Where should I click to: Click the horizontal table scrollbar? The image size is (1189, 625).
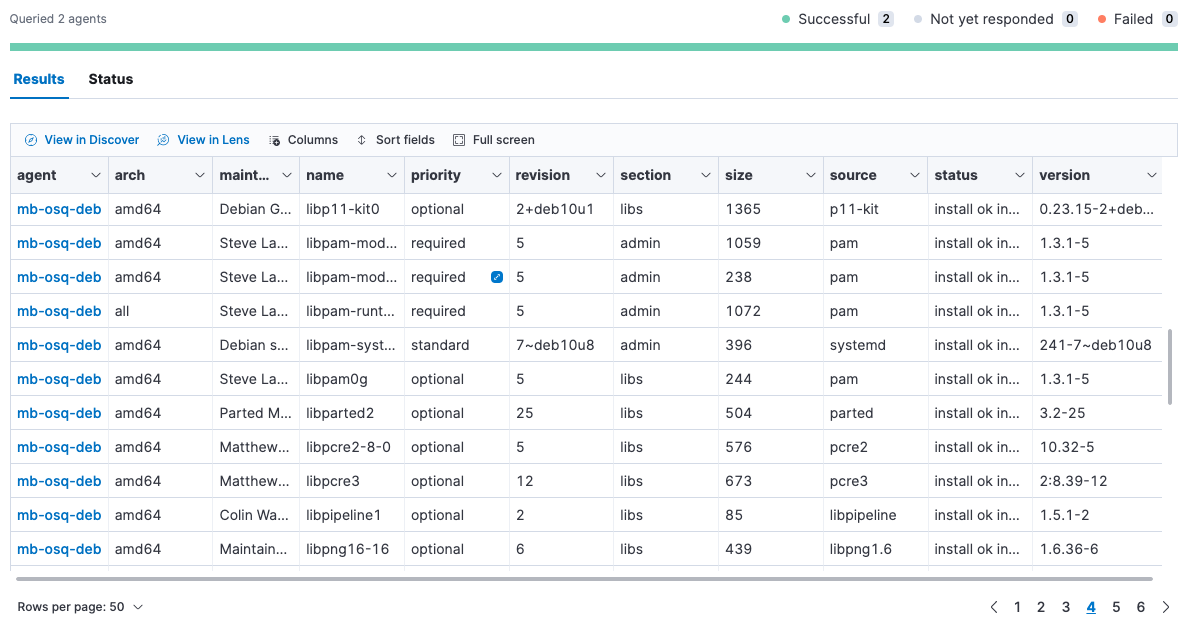pyautogui.click(x=584, y=578)
